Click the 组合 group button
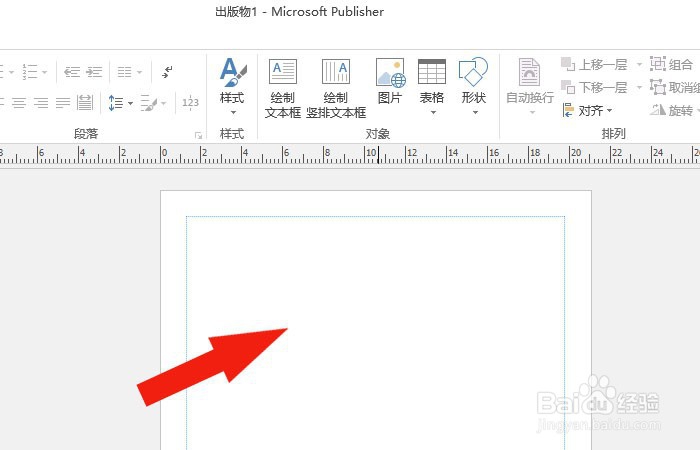The height and width of the screenshot is (450, 700). click(x=671, y=64)
